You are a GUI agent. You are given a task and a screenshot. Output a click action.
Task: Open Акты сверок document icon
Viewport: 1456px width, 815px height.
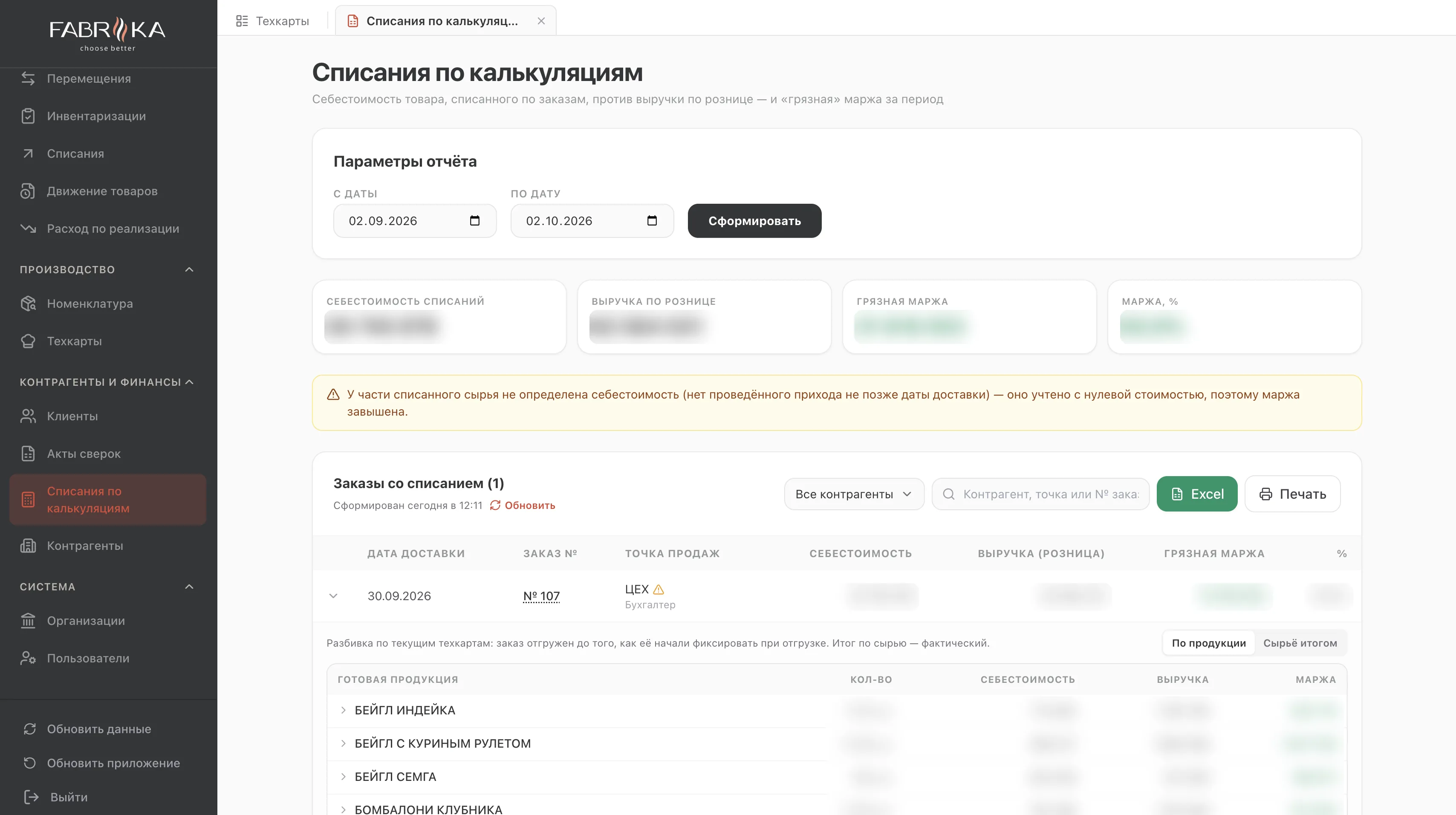(x=28, y=453)
